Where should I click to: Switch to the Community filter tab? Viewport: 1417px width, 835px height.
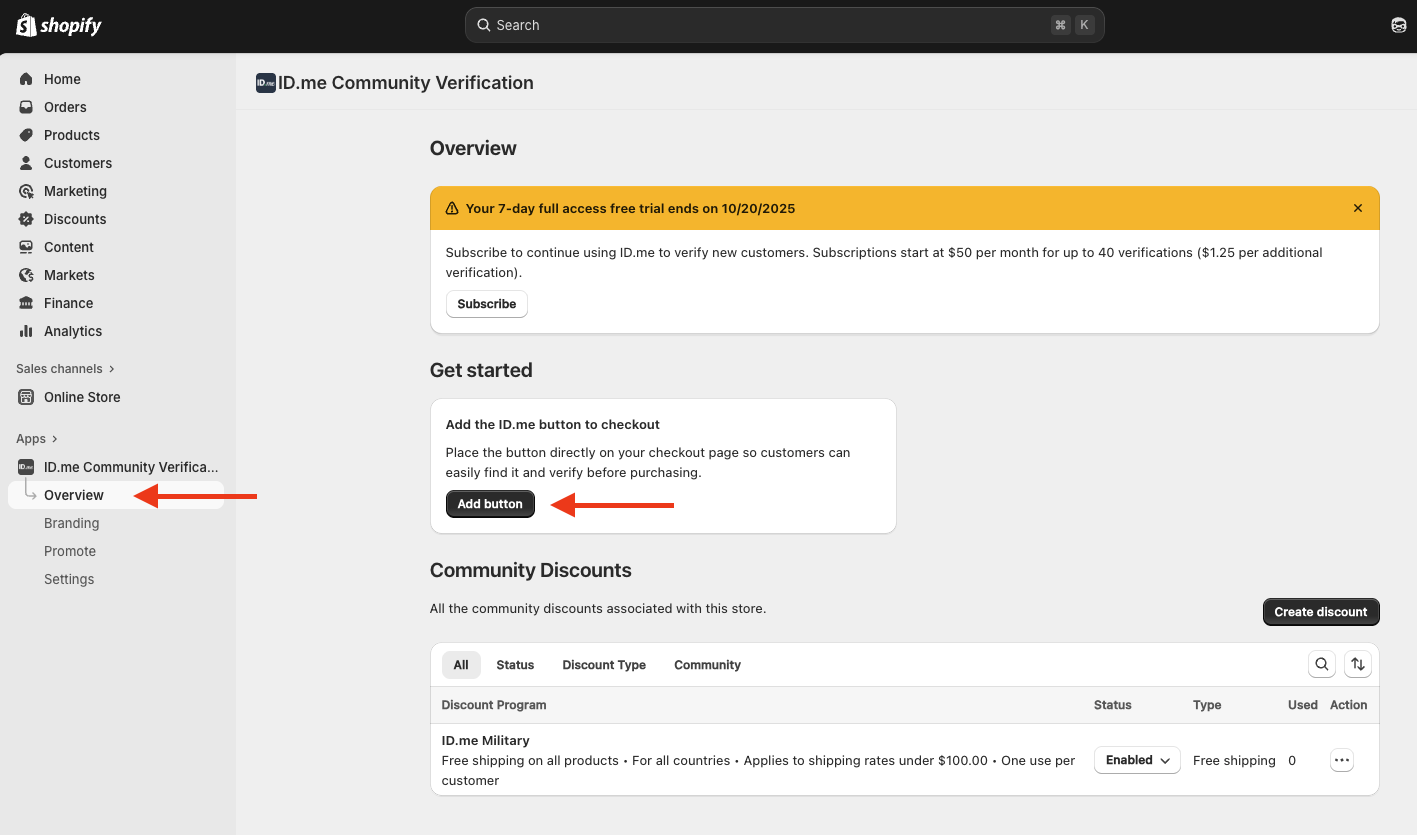[707, 664]
